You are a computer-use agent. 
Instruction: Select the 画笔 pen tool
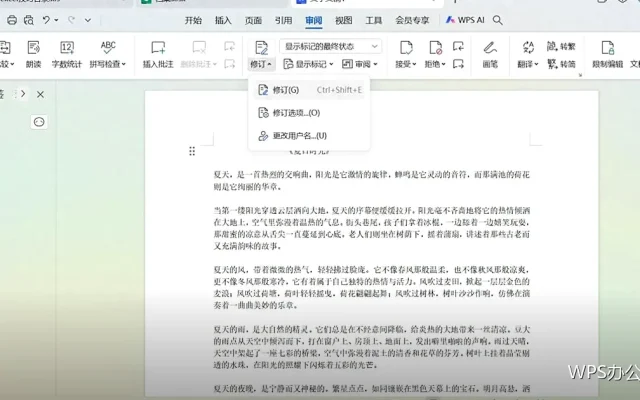tap(490, 54)
